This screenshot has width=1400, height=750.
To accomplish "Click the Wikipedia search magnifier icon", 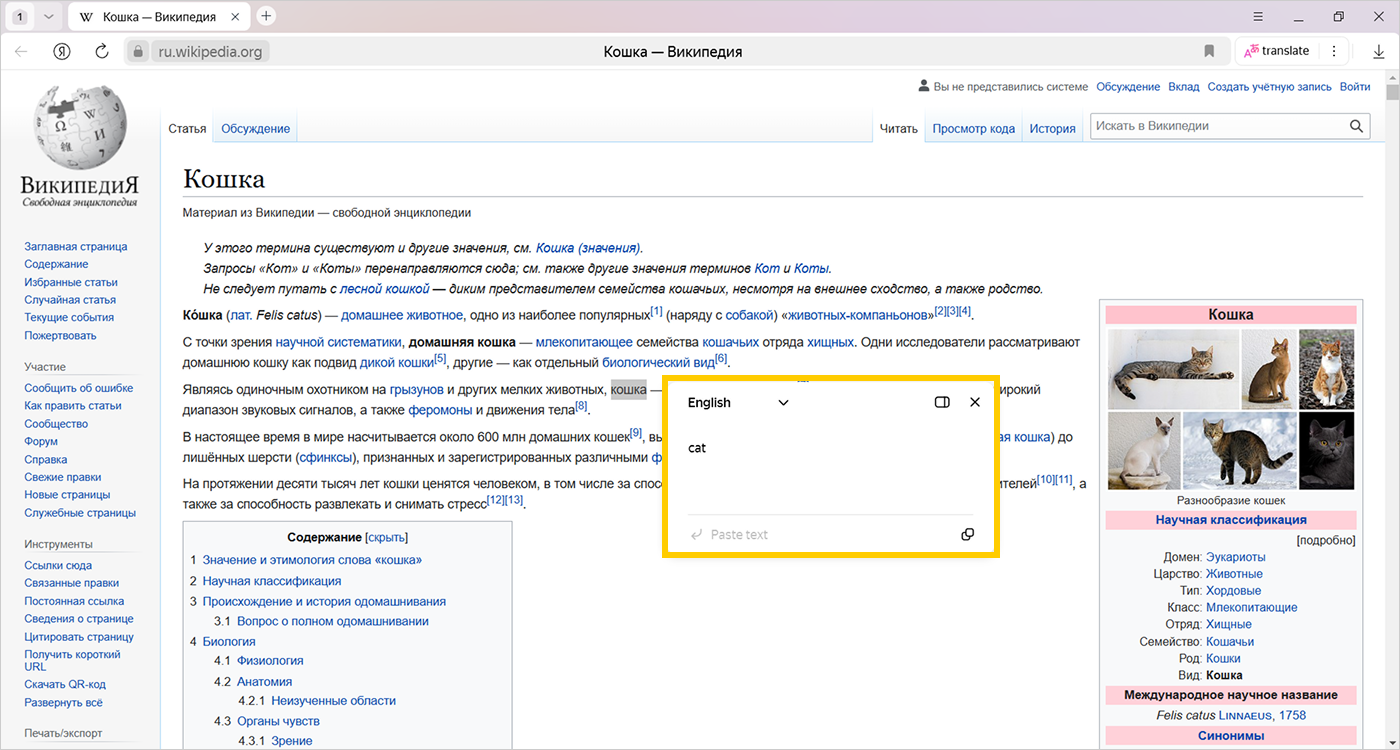I will (1357, 127).
